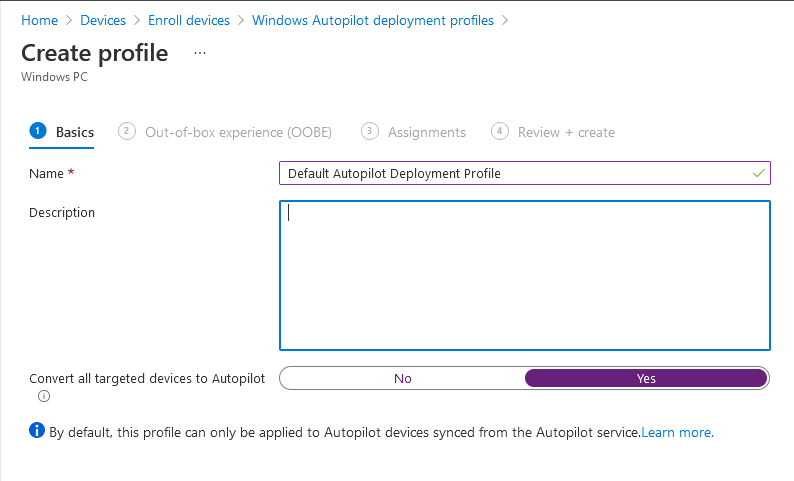Viewport: 794px width, 481px height.
Task: Return to Windows Autopilot deployment profiles breadcrumb
Action: pos(373,20)
